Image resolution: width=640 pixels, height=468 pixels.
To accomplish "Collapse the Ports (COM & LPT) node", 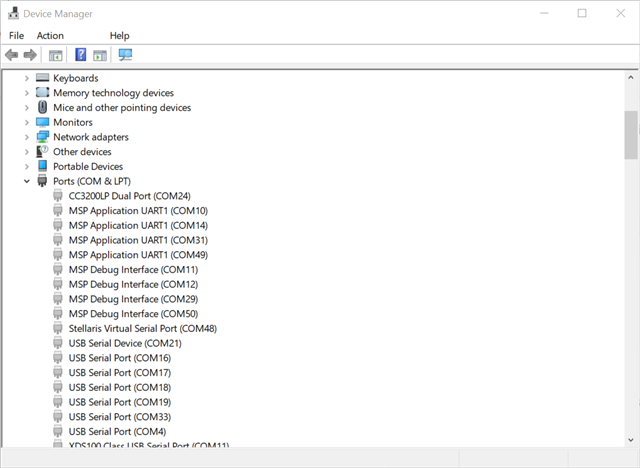I will tap(27, 181).
